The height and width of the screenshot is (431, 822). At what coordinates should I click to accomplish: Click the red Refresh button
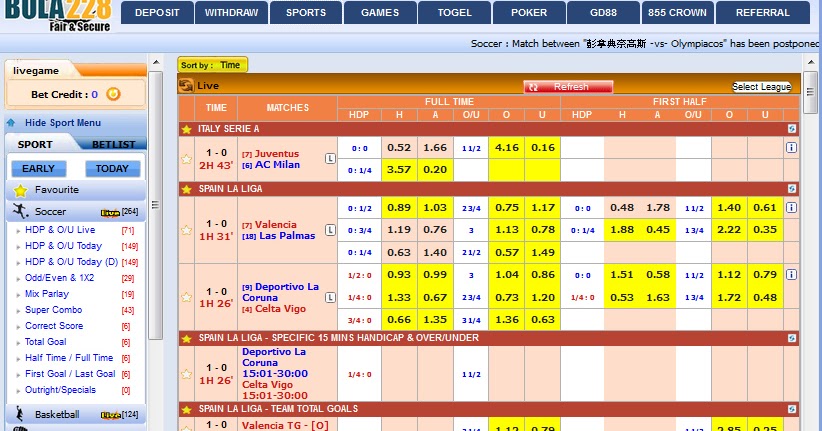568,87
